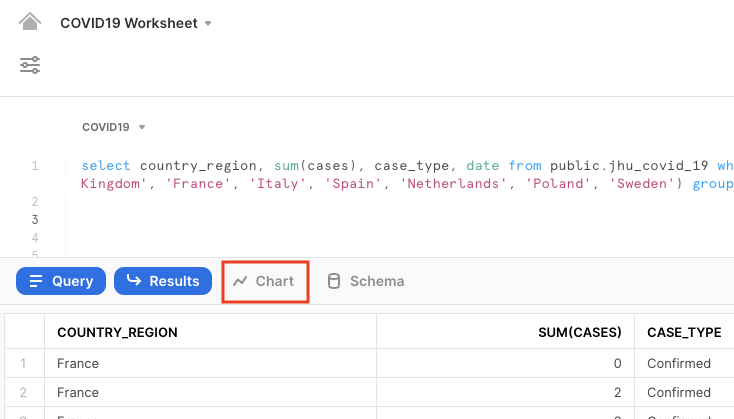
Task: Open the Schema tab
Action: 366,281
